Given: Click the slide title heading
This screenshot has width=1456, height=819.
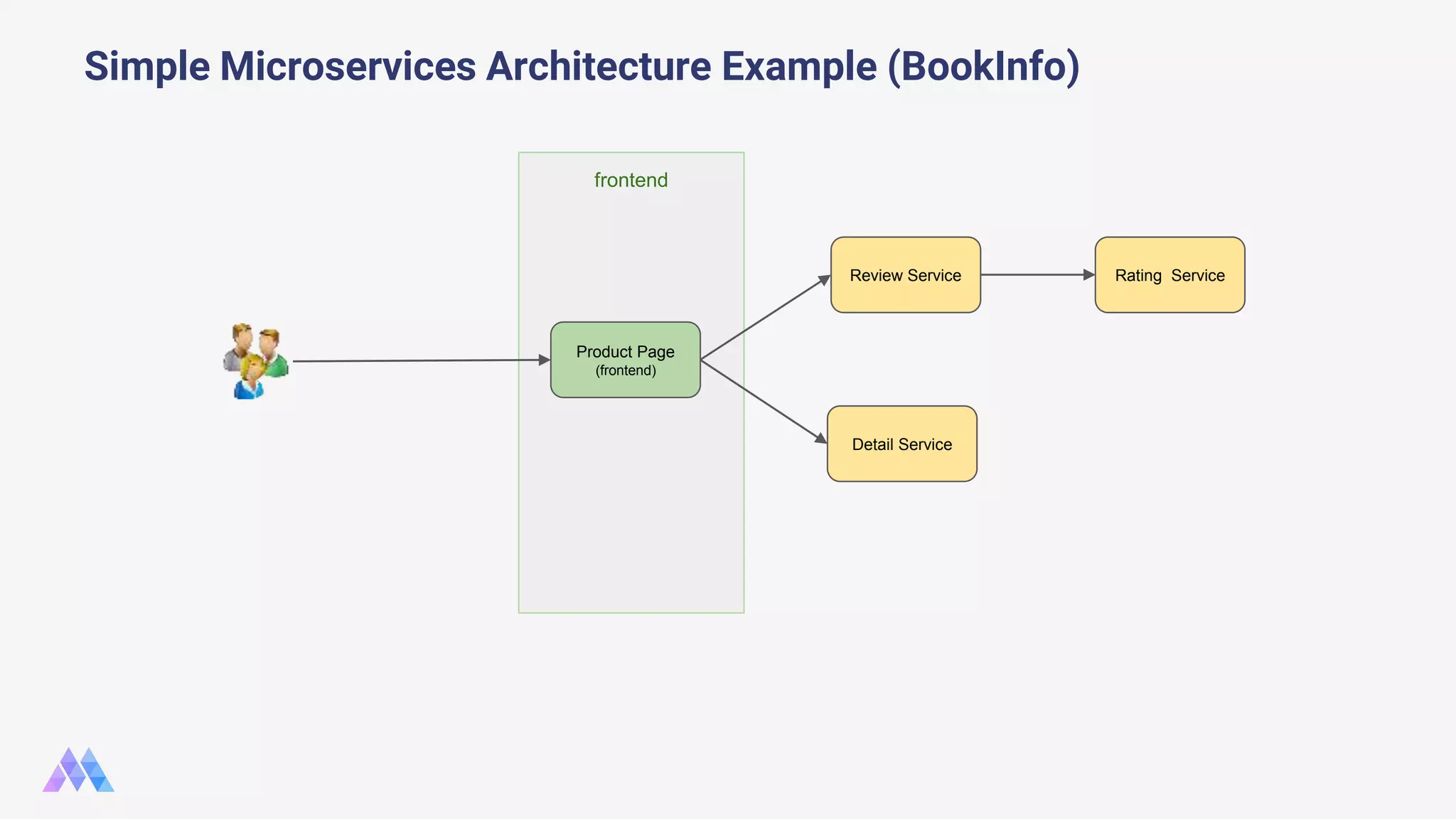Looking at the screenshot, I should click(x=582, y=67).
